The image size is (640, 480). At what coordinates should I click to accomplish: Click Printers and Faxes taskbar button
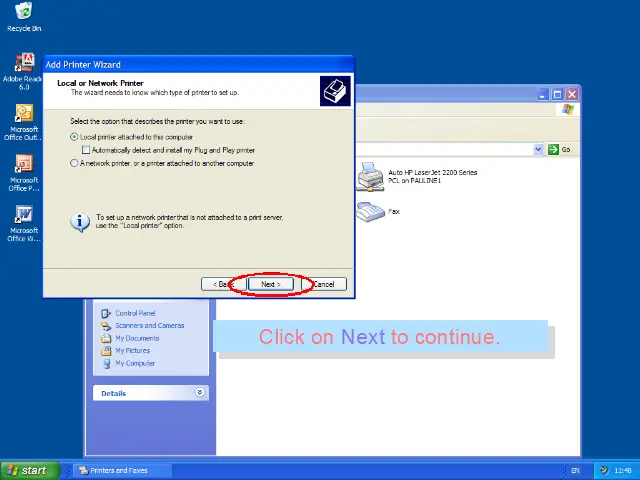point(122,470)
